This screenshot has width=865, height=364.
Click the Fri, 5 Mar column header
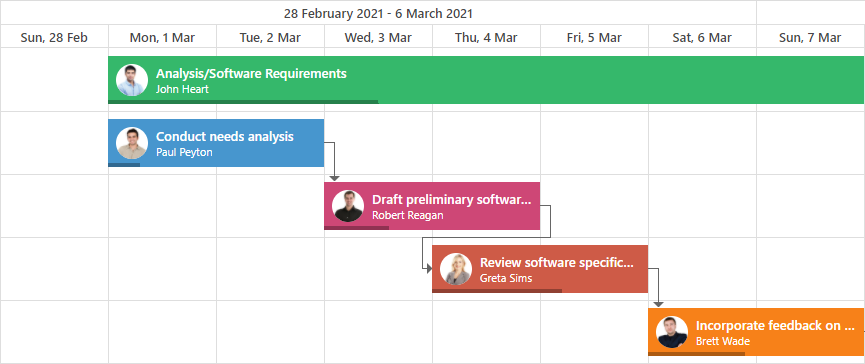pos(594,38)
